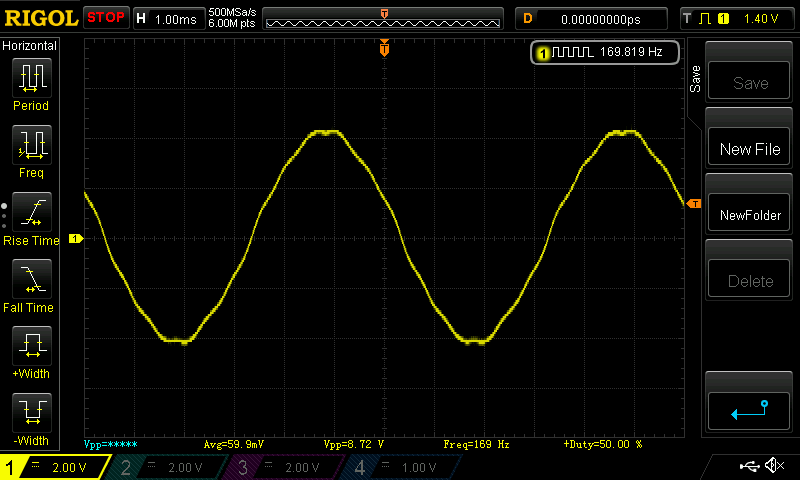800x480 pixels.
Task: Click the USB status icon
Action: [x=748, y=466]
